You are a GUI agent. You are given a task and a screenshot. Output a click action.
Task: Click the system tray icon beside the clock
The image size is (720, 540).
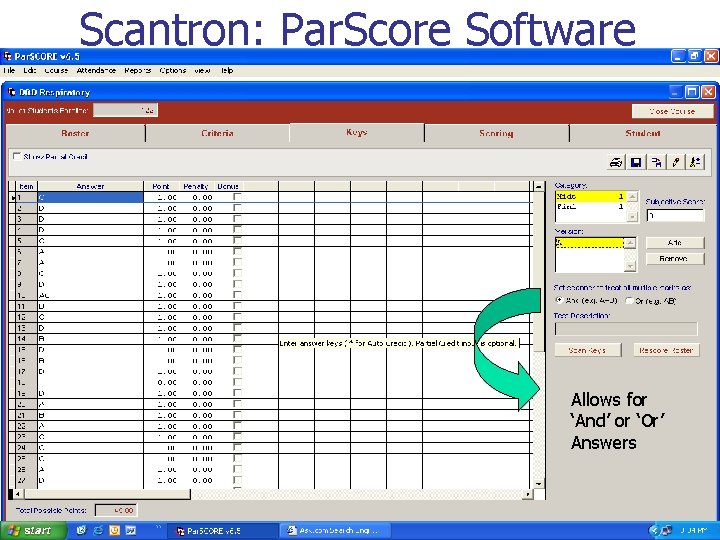pyautogui.click(x=667, y=530)
